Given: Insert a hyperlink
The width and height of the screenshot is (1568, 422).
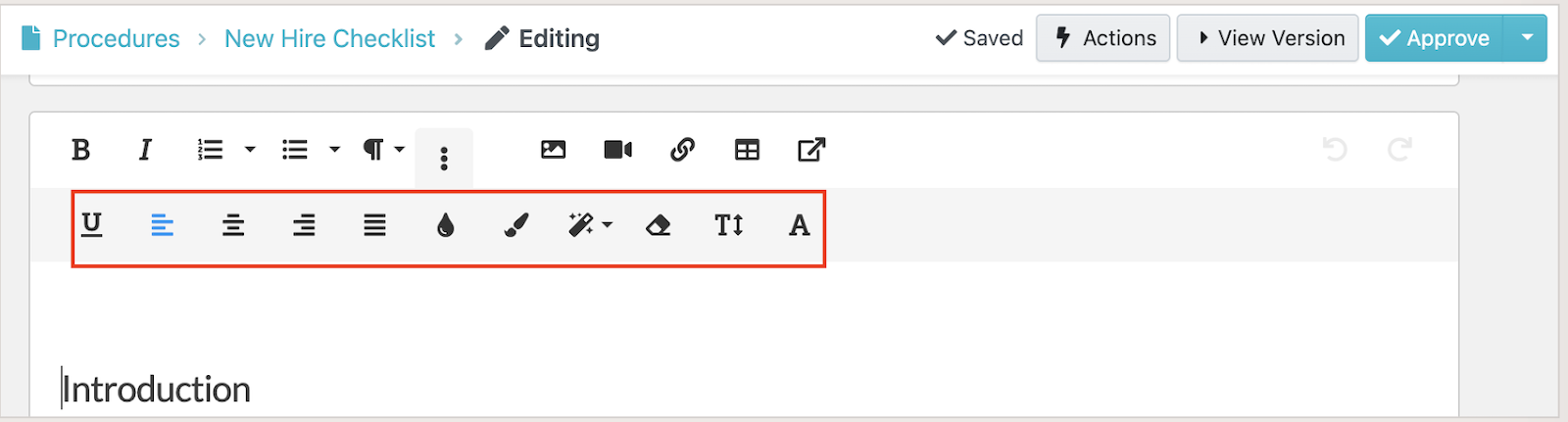Looking at the screenshot, I should pos(683,150).
